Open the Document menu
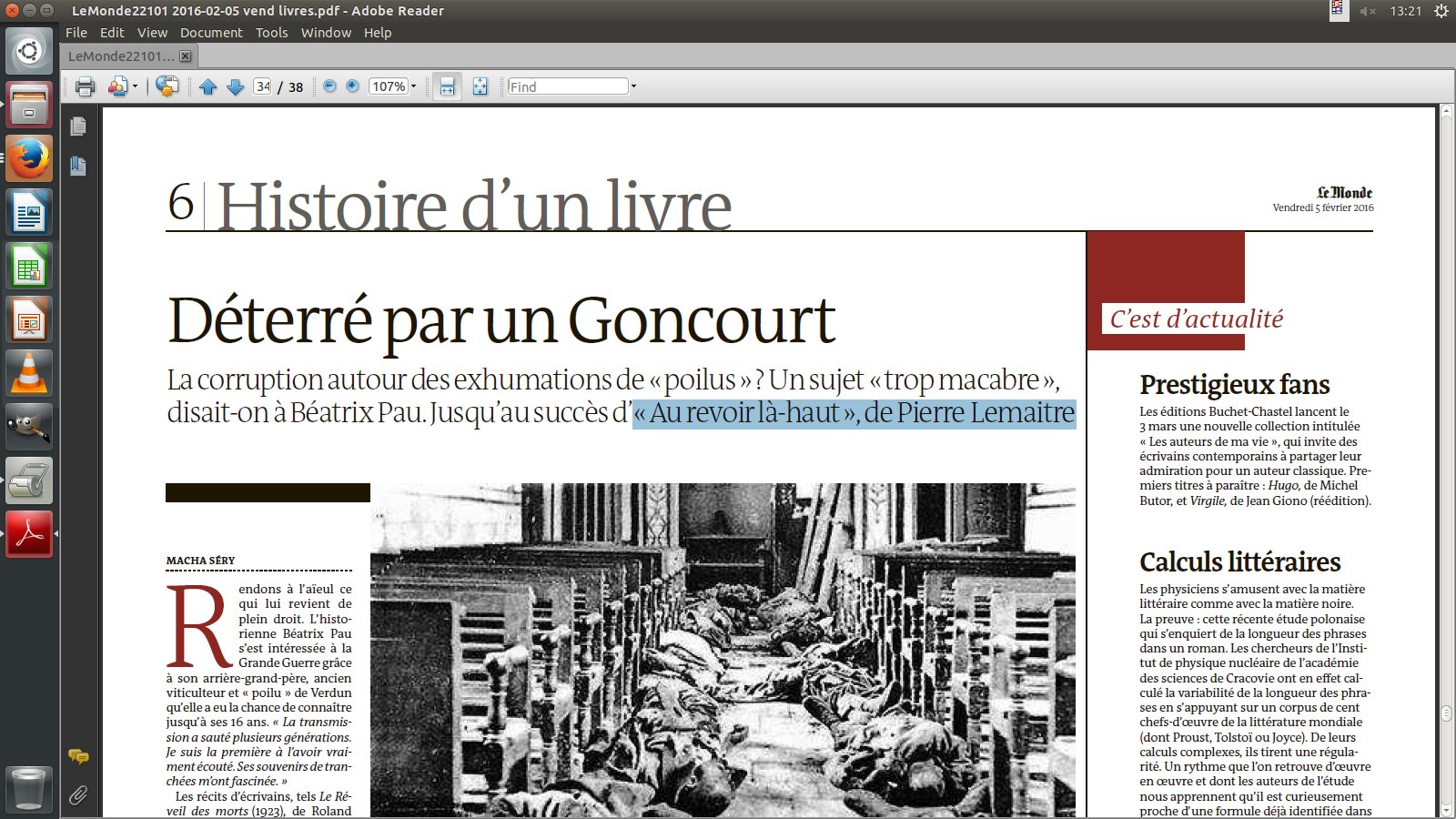1456x819 pixels. [x=211, y=33]
